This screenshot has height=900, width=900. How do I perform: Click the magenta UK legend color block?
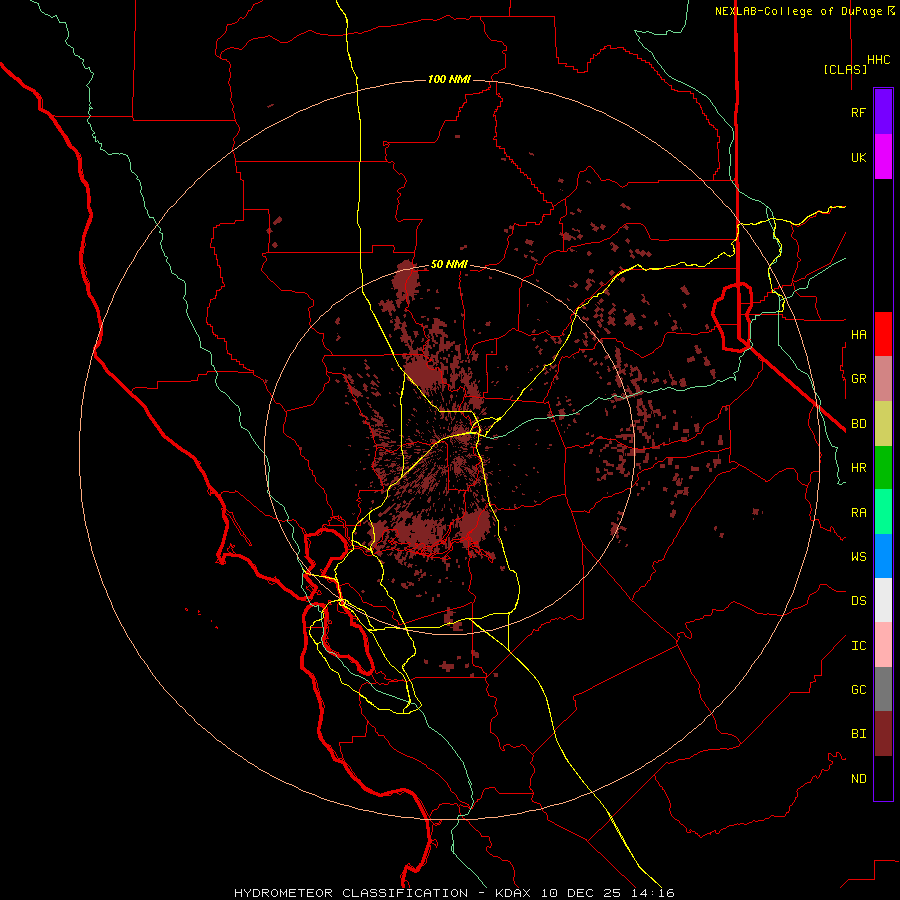coord(883,157)
